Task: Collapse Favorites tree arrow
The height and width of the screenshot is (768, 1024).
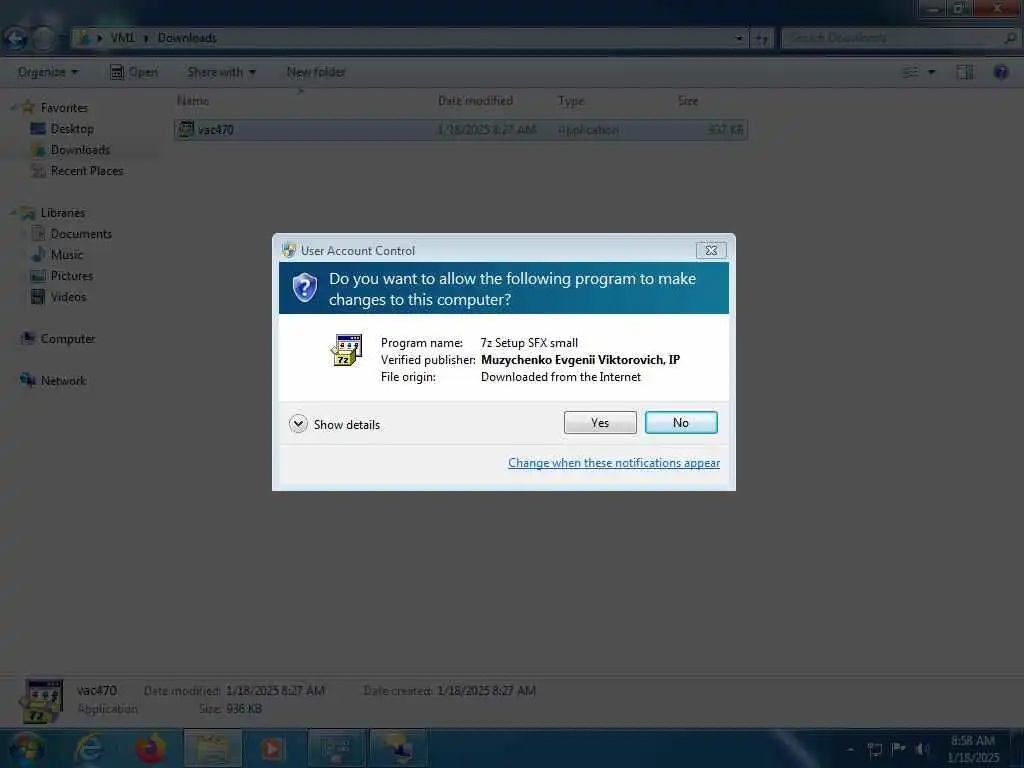Action: pyautogui.click(x=12, y=108)
